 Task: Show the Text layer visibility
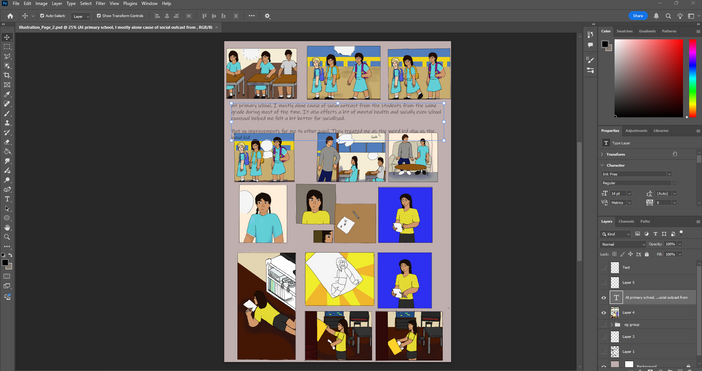(604, 268)
